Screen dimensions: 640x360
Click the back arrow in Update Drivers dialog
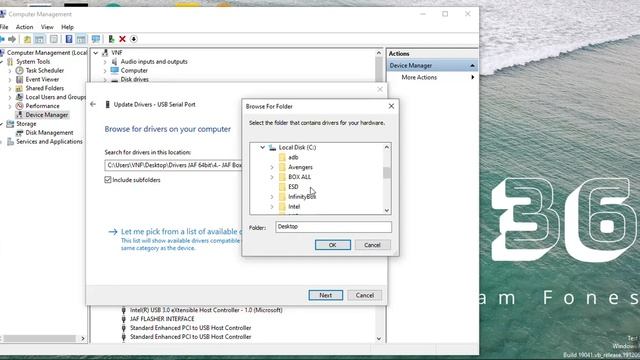click(93, 104)
